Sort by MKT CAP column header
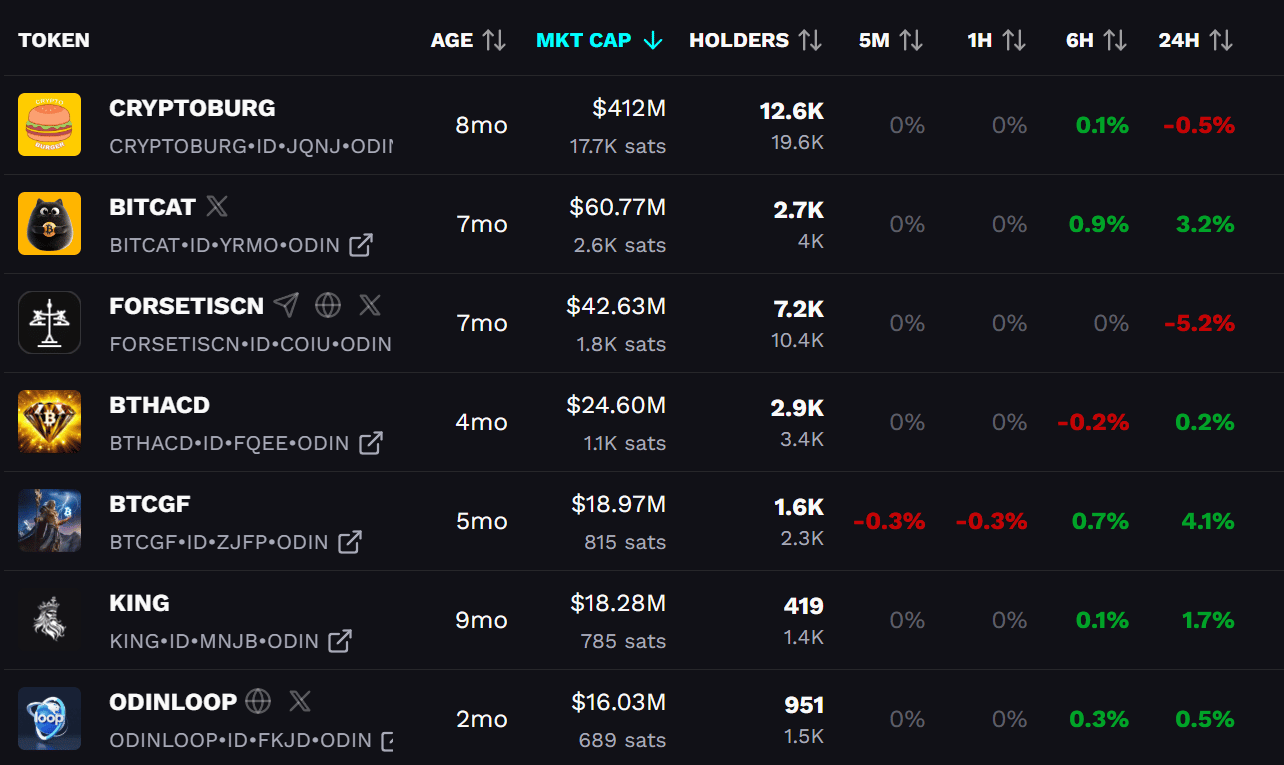 pyautogui.click(x=598, y=40)
